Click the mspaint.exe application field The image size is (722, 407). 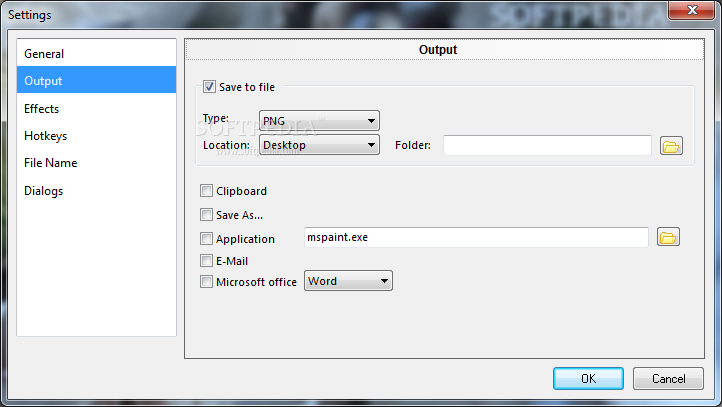(476, 237)
